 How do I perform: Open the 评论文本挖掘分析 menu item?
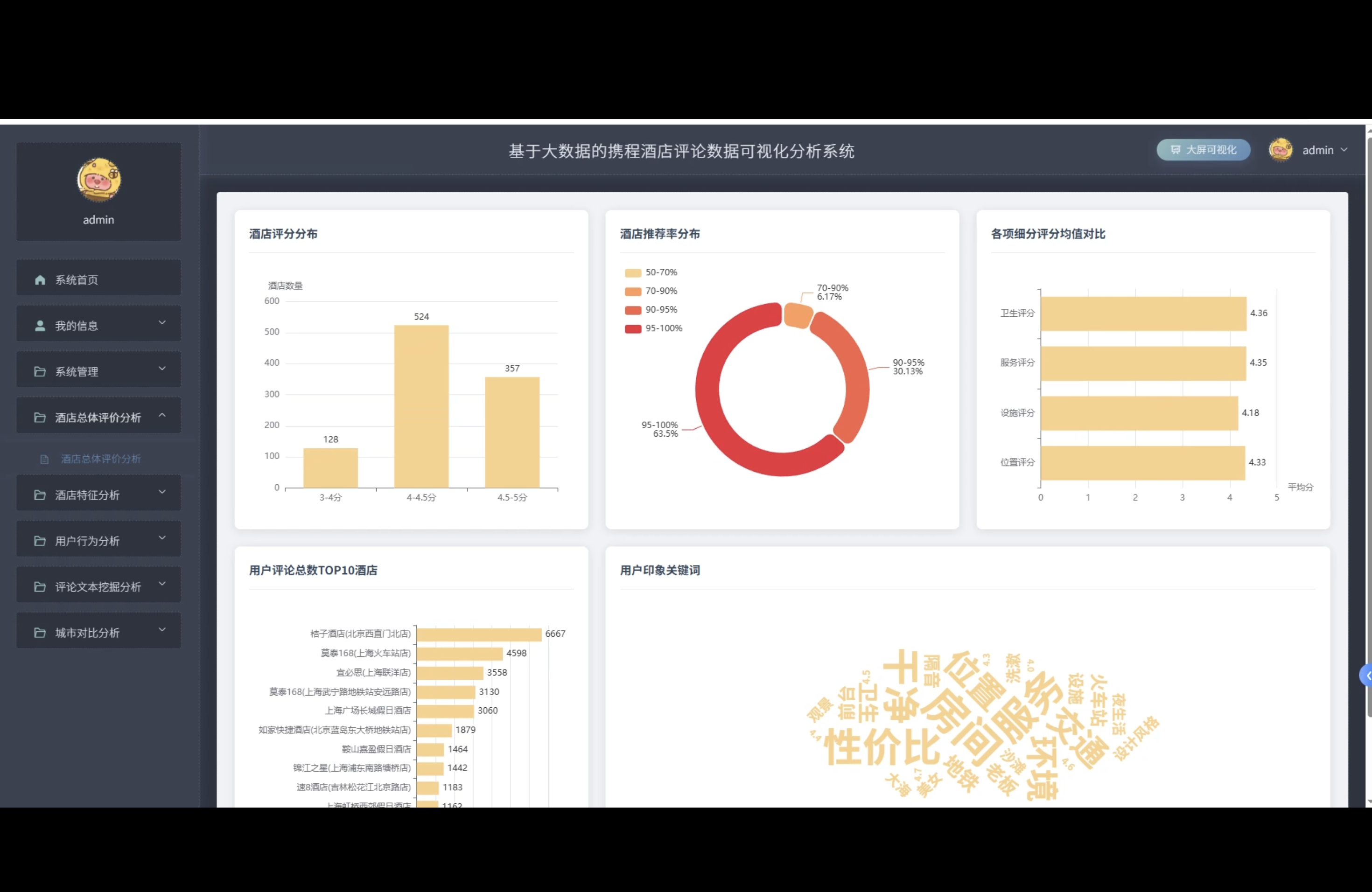coord(98,585)
